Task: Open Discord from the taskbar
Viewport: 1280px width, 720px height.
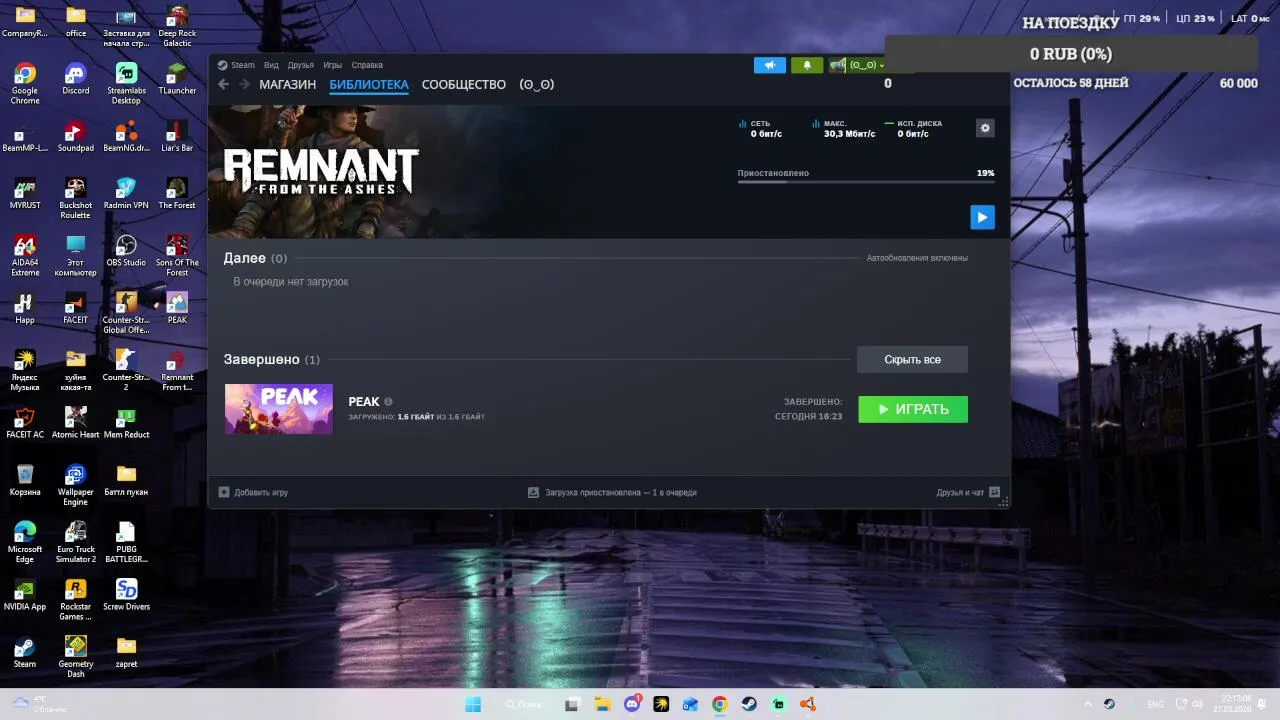Action: (632, 704)
